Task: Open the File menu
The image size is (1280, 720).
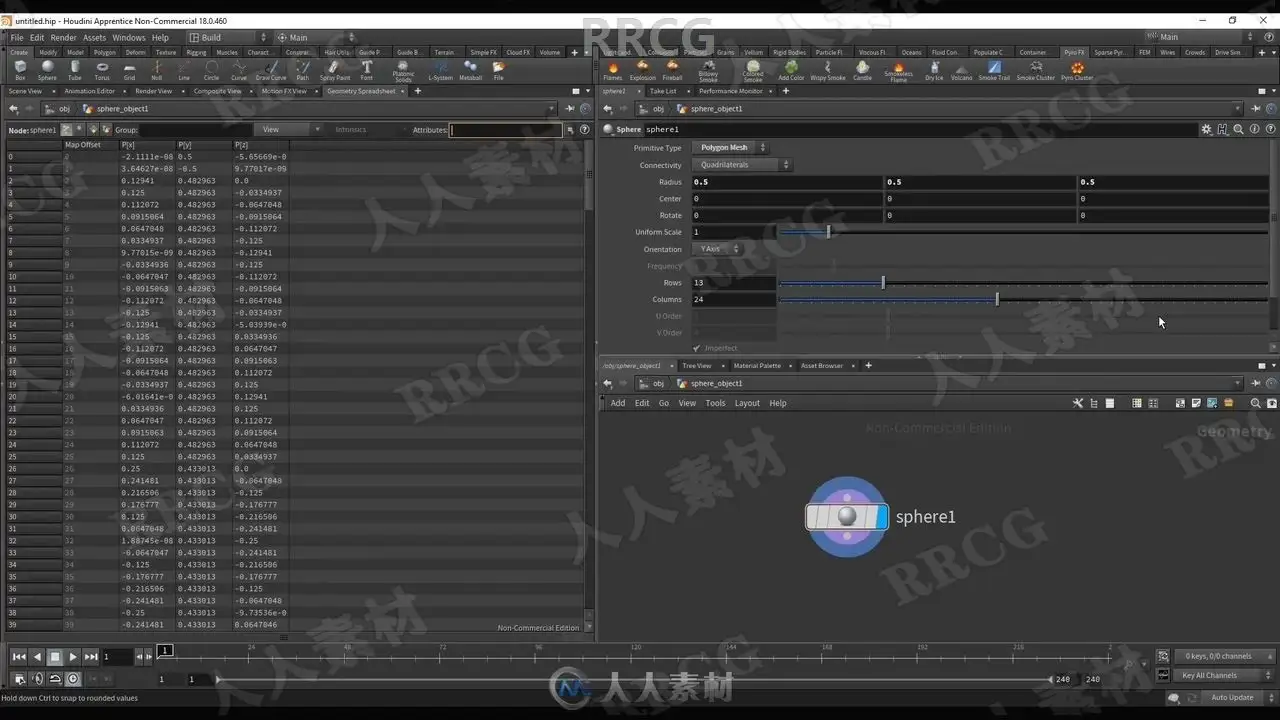Action: pos(17,38)
